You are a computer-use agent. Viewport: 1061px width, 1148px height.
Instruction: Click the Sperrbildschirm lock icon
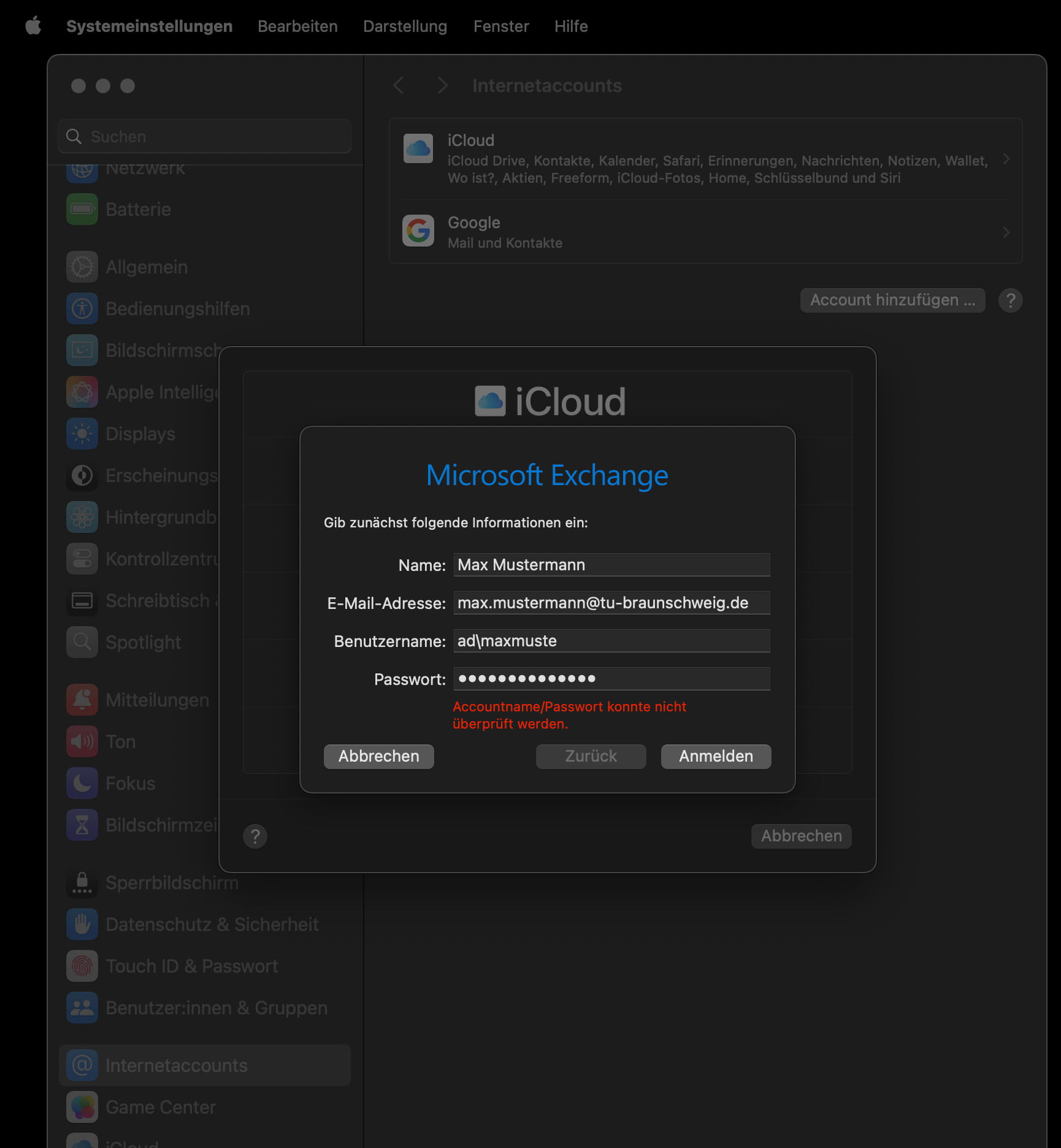(x=82, y=882)
